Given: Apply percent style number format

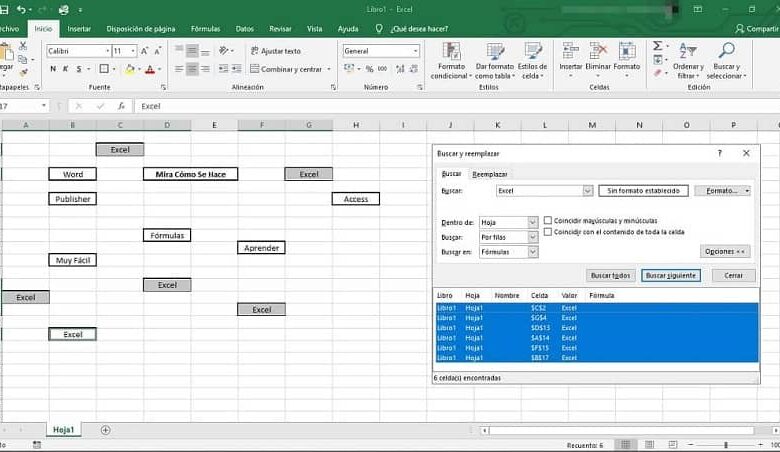Looking at the screenshot, I should (x=369, y=69).
